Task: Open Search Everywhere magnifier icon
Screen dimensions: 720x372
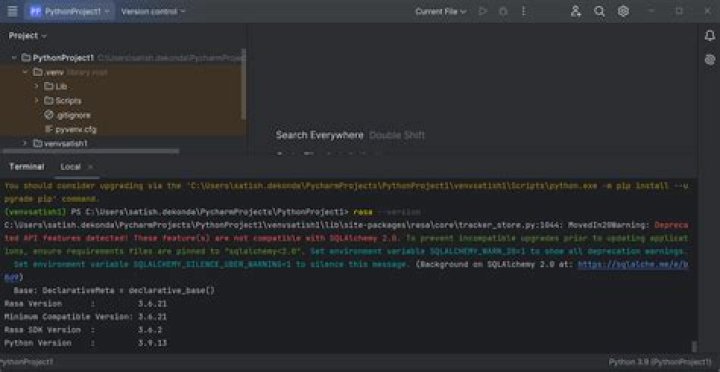Action: point(599,11)
